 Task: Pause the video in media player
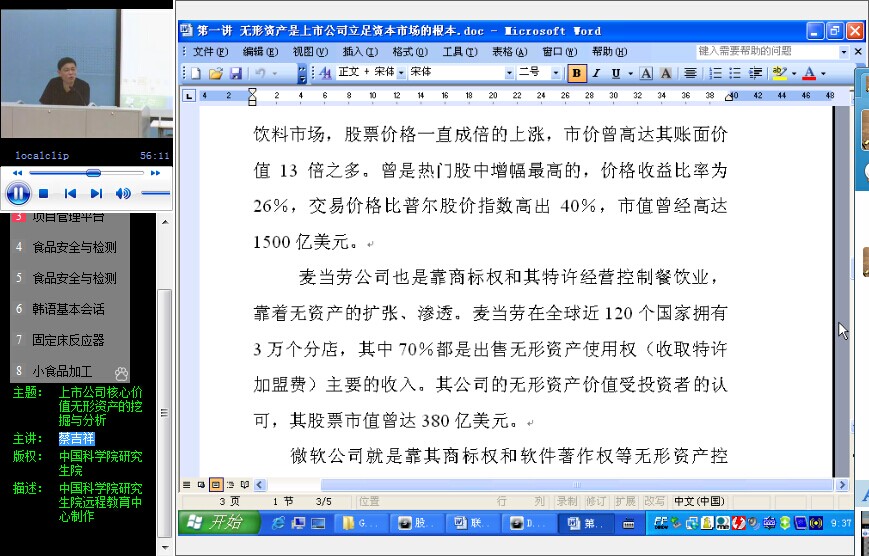tap(18, 193)
